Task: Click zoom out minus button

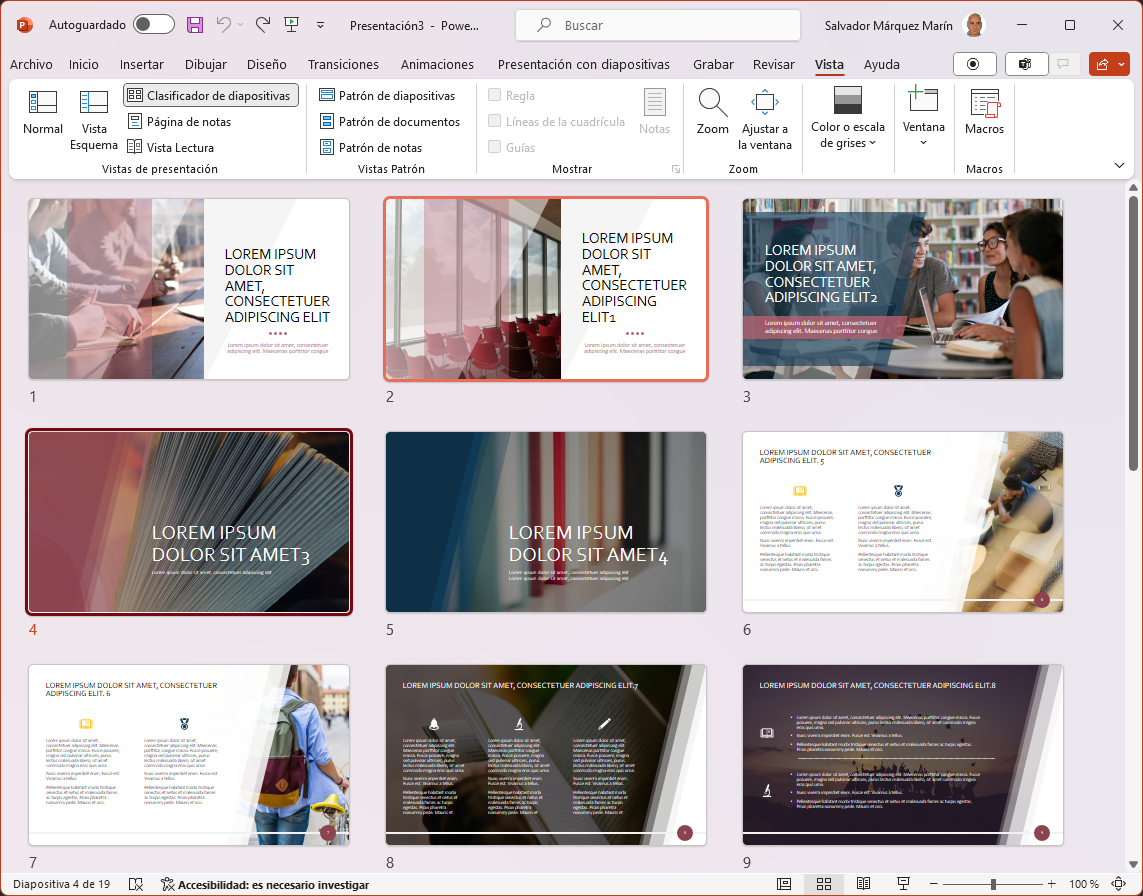Action: 933,884
